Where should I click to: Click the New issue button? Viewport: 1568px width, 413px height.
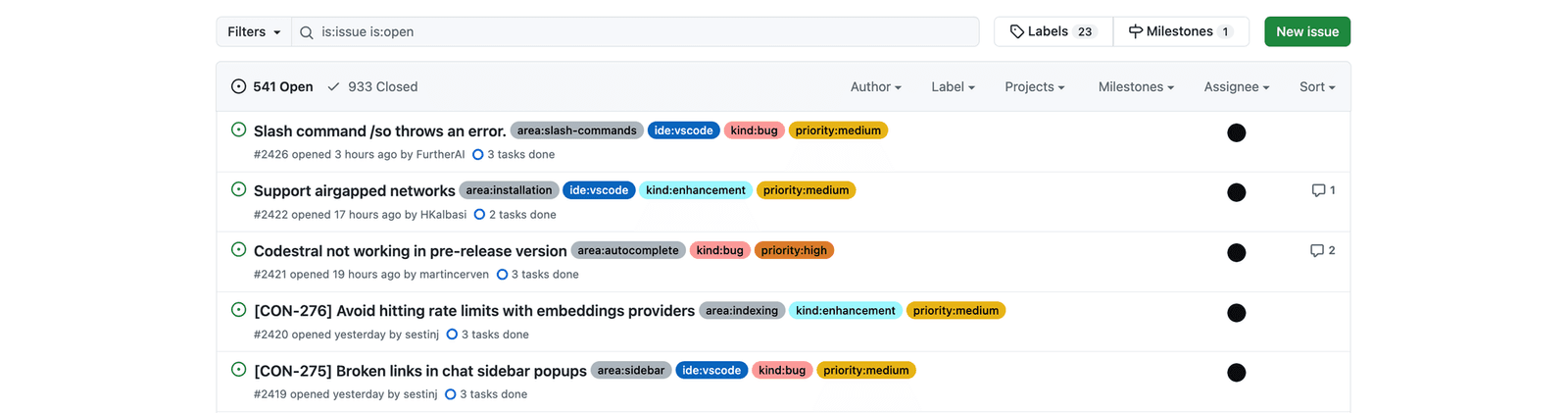coord(1306,32)
